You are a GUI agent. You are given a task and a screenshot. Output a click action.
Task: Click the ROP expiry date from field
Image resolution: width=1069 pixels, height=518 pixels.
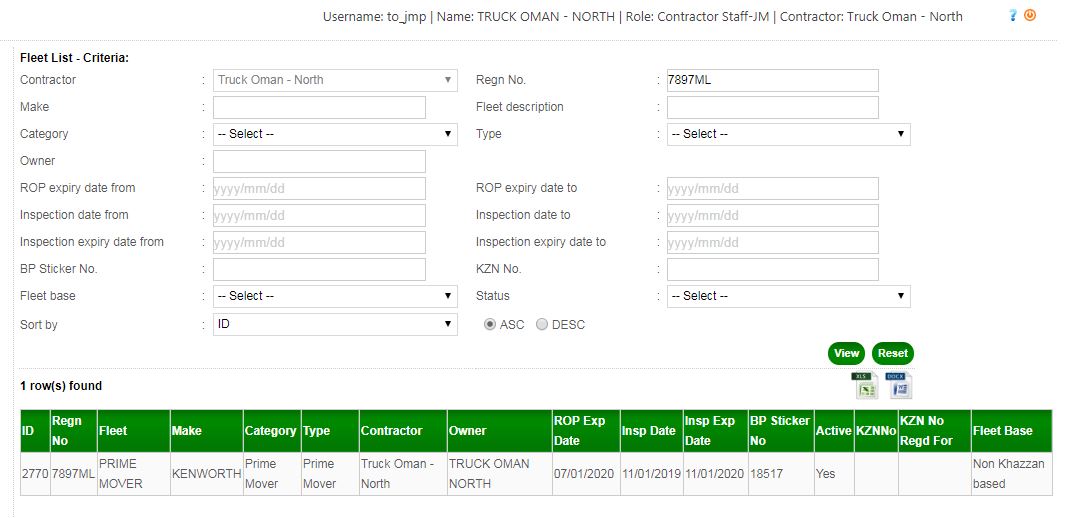(319, 188)
